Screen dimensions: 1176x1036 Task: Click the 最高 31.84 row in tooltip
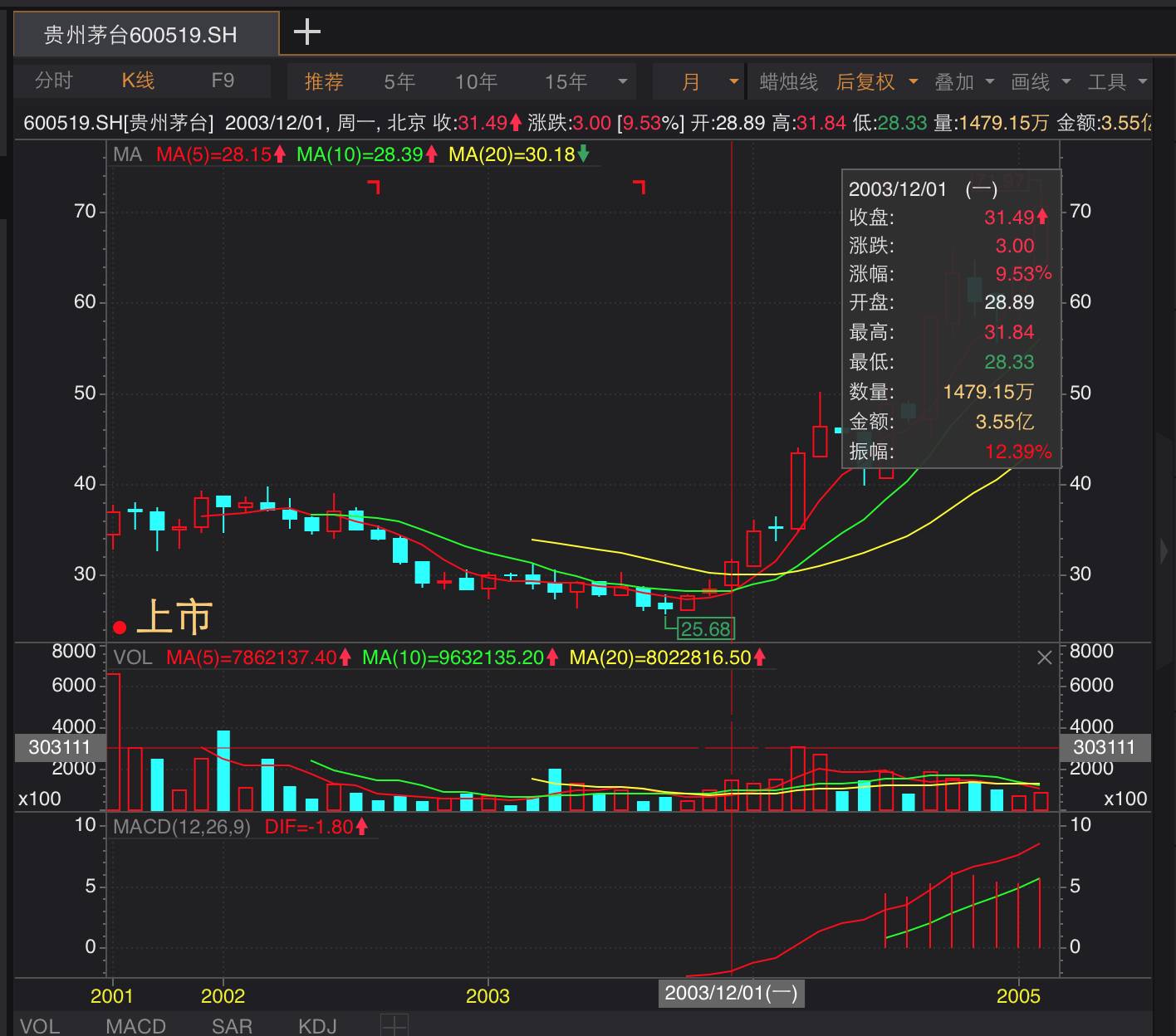point(951,332)
